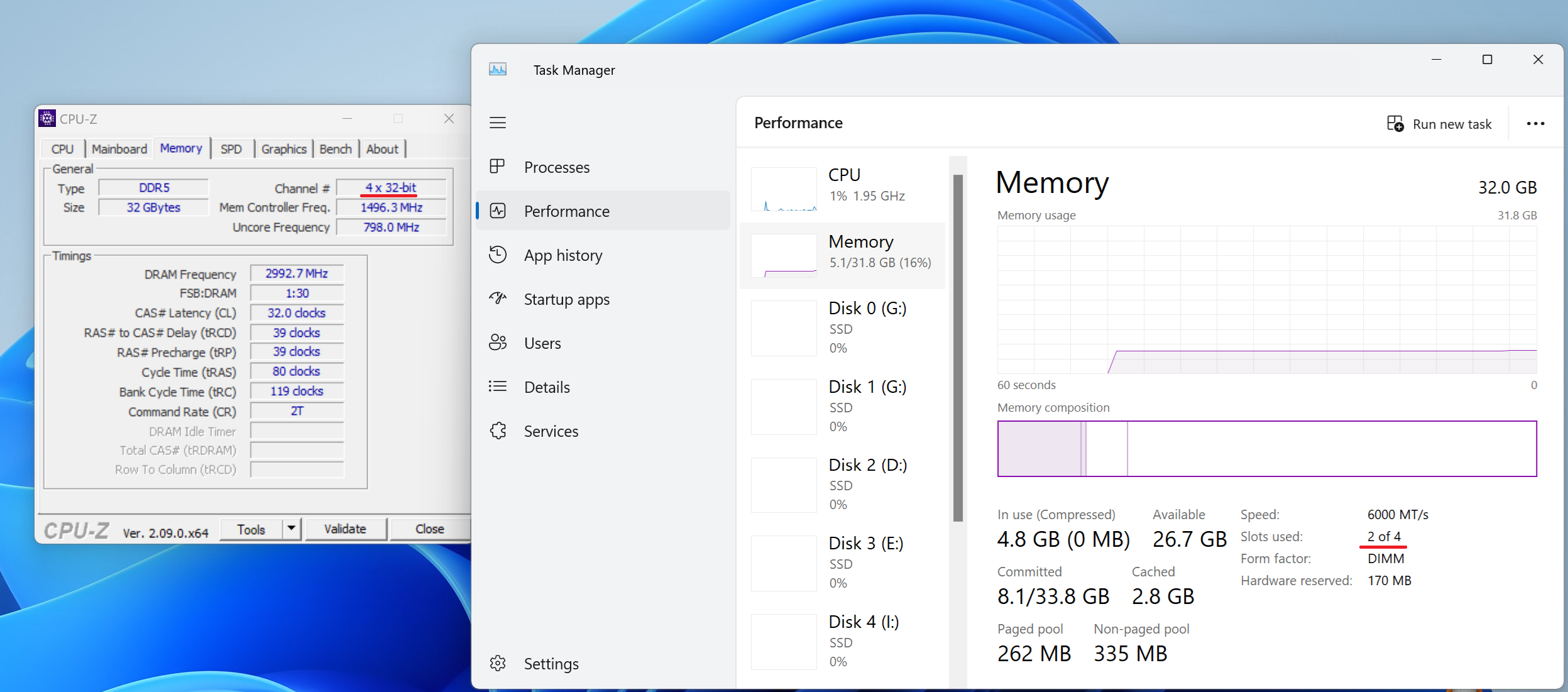Switch to Users page
The width and height of the screenshot is (1568, 692).
(603, 343)
